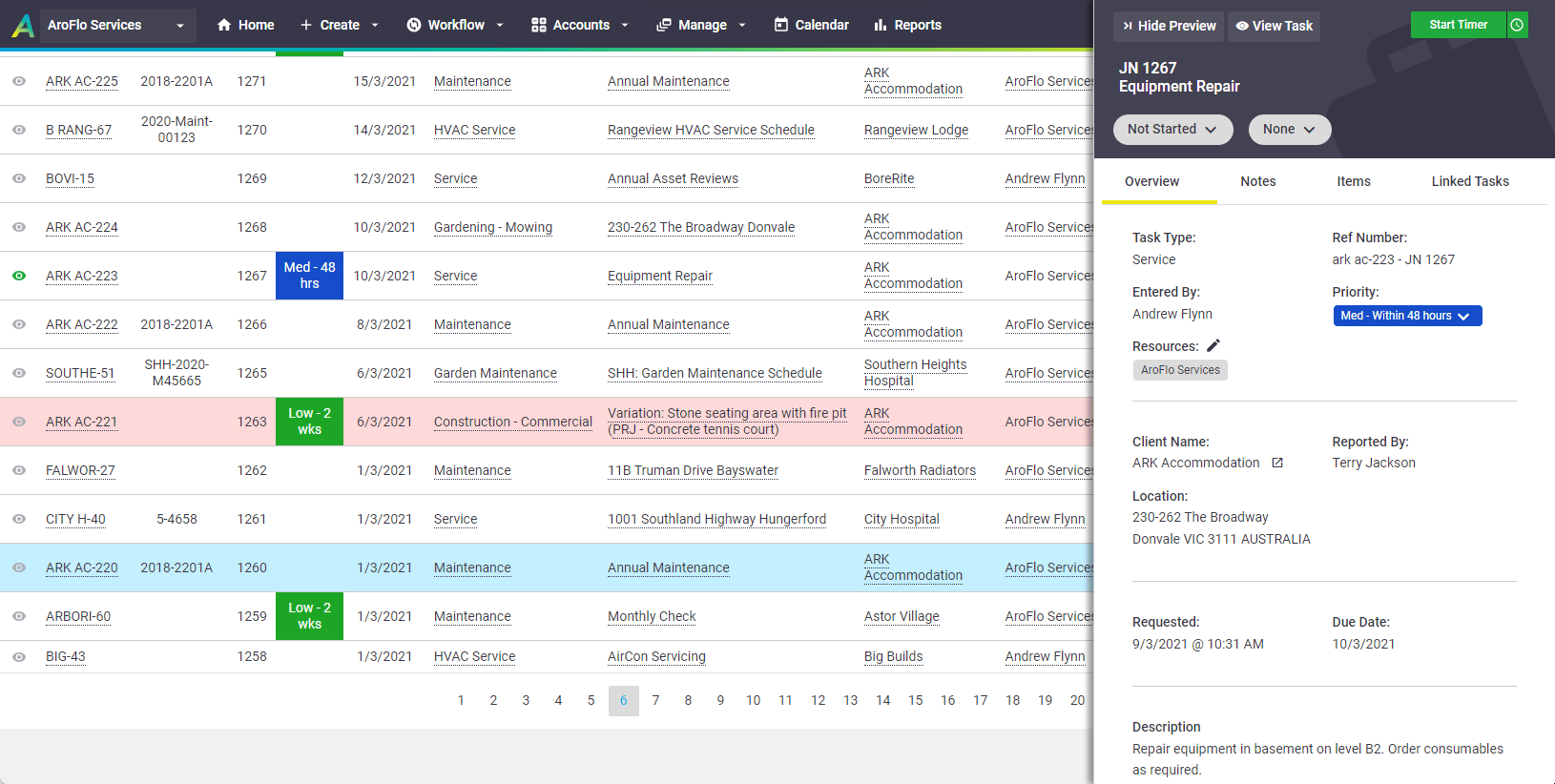Image resolution: width=1555 pixels, height=784 pixels.
Task: Click Andrew Flynn in the BOVI-15 row
Action: coord(1045,178)
